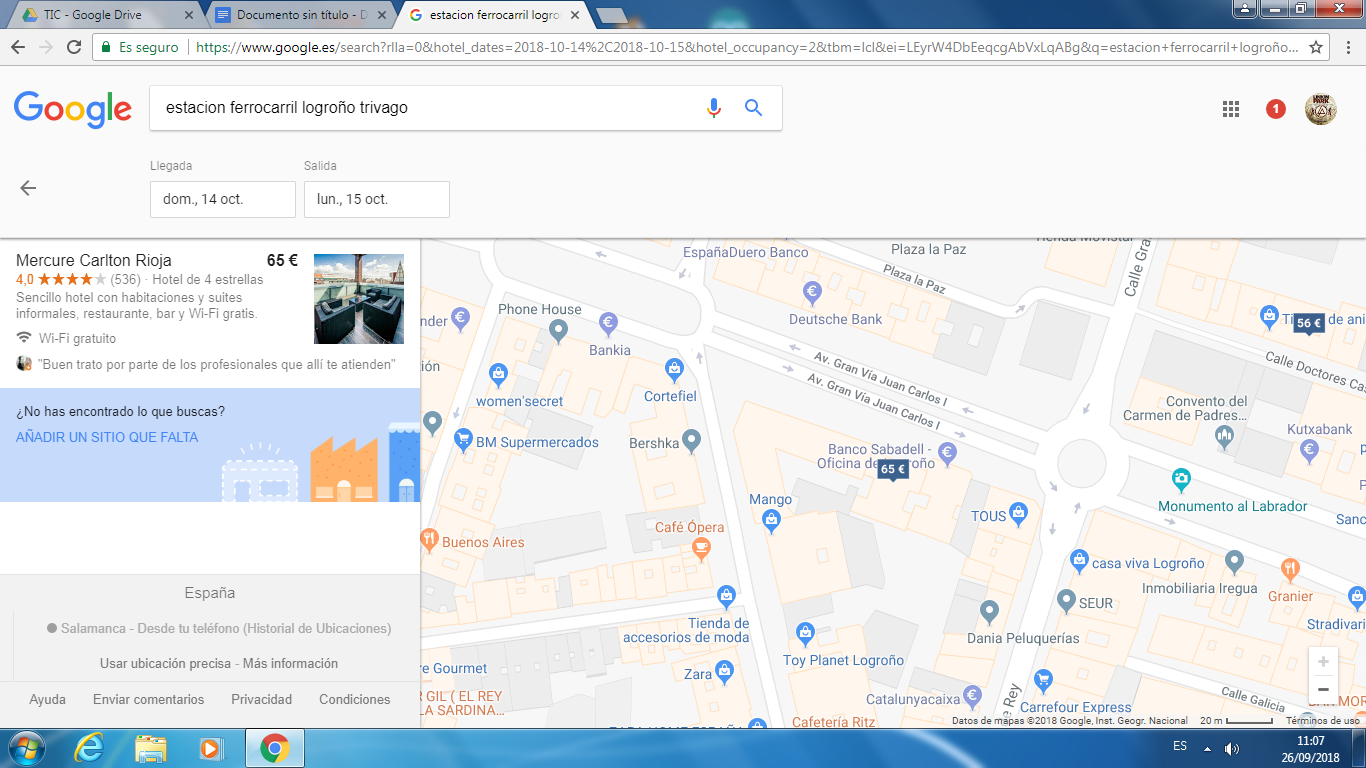
Task: Click the Más información link
Action: [290, 663]
